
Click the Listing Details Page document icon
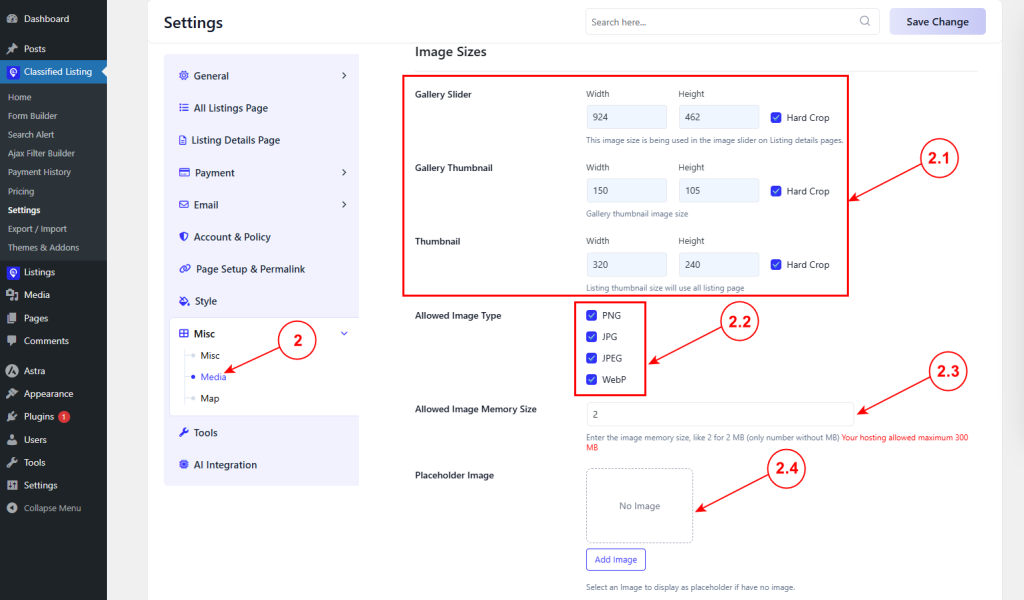coord(182,140)
